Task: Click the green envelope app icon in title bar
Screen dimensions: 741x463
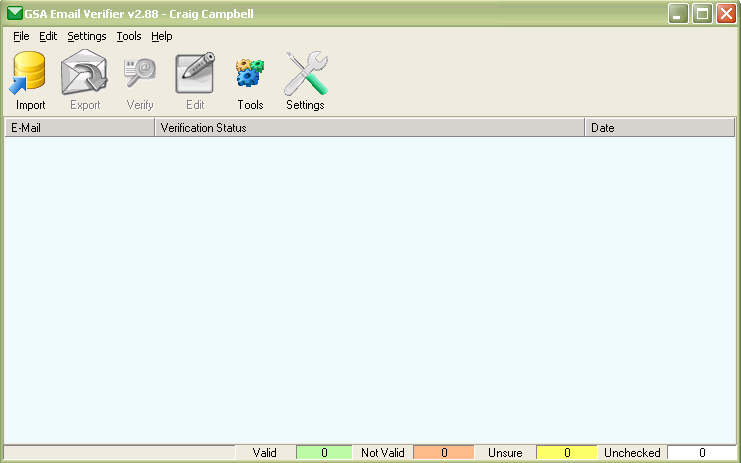Action: (15, 13)
